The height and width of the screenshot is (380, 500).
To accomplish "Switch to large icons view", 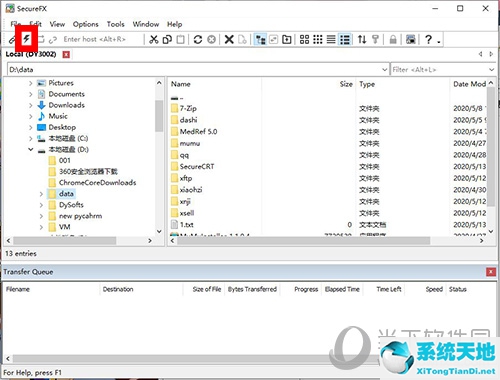I will pos(304,39).
